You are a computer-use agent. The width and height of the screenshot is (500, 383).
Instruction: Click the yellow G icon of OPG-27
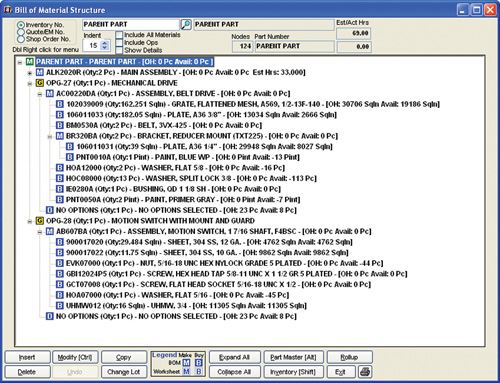click(40, 83)
